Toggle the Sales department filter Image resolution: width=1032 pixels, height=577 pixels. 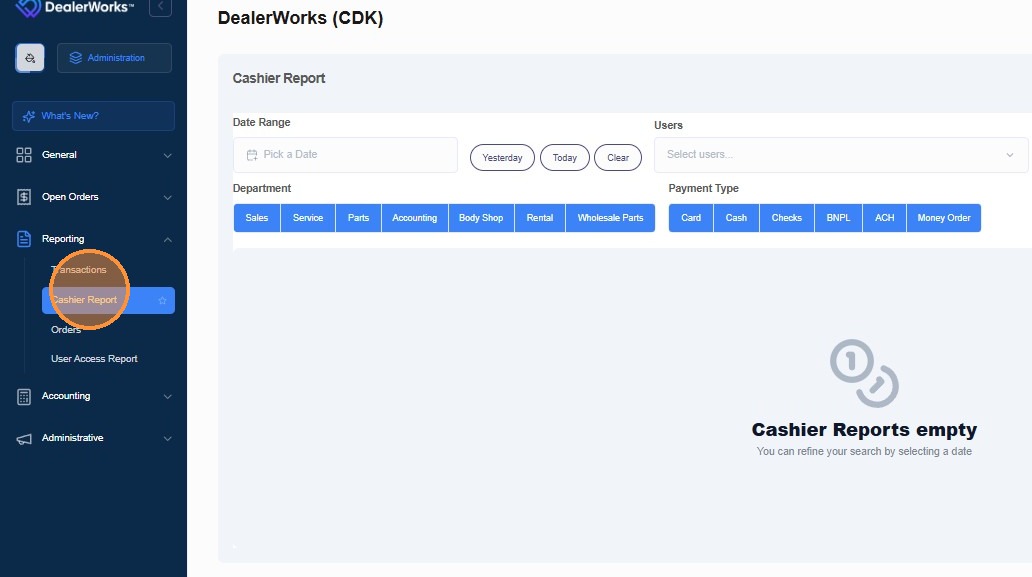tap(257, 218)
